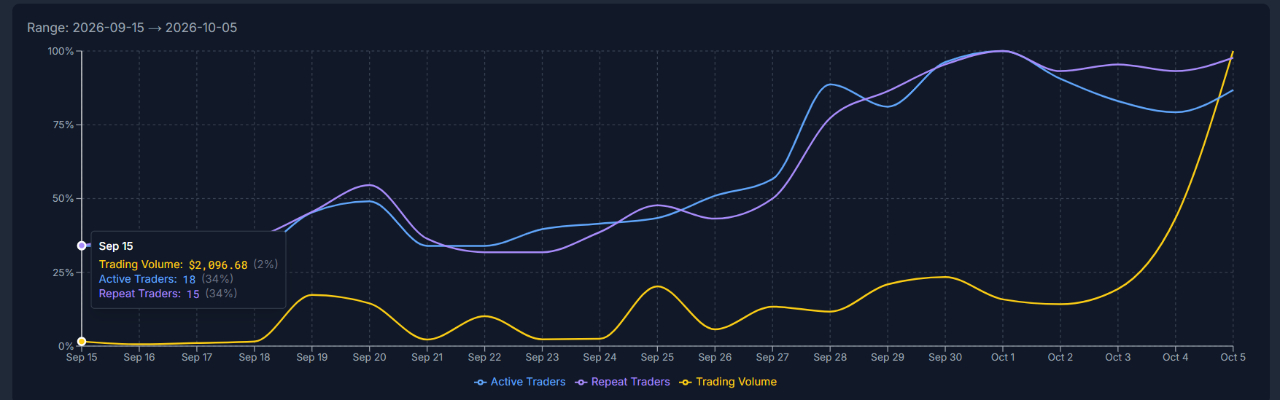
Task: Click the Sep 17 x-axis label
Action: coord(197,356)
